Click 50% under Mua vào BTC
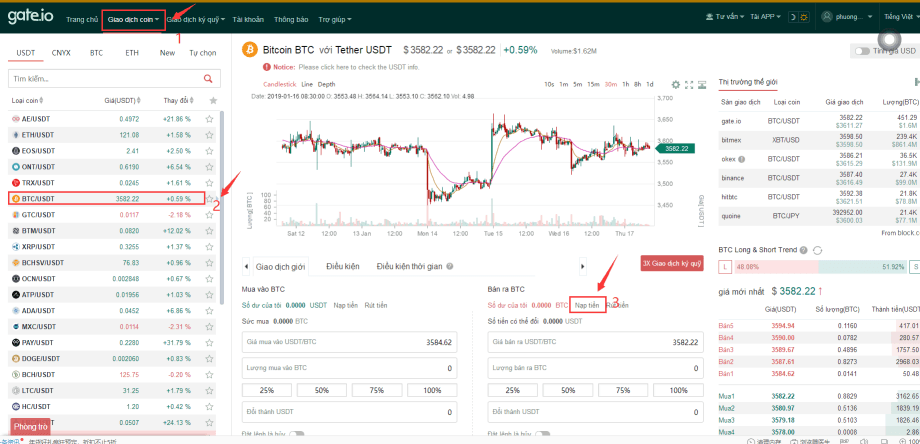 (322, 390)
